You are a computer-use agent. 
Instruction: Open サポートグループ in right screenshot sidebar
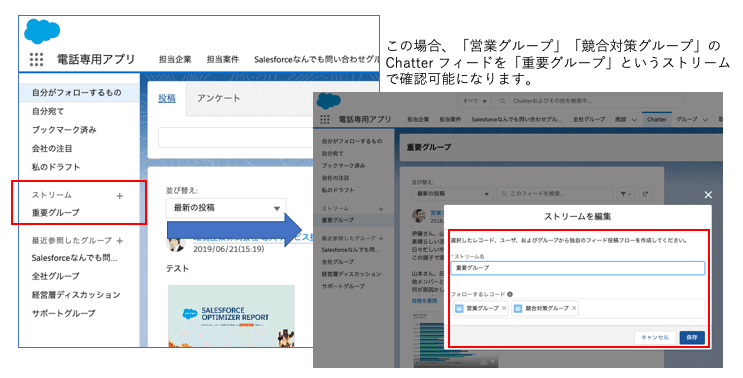pos(343,287)
